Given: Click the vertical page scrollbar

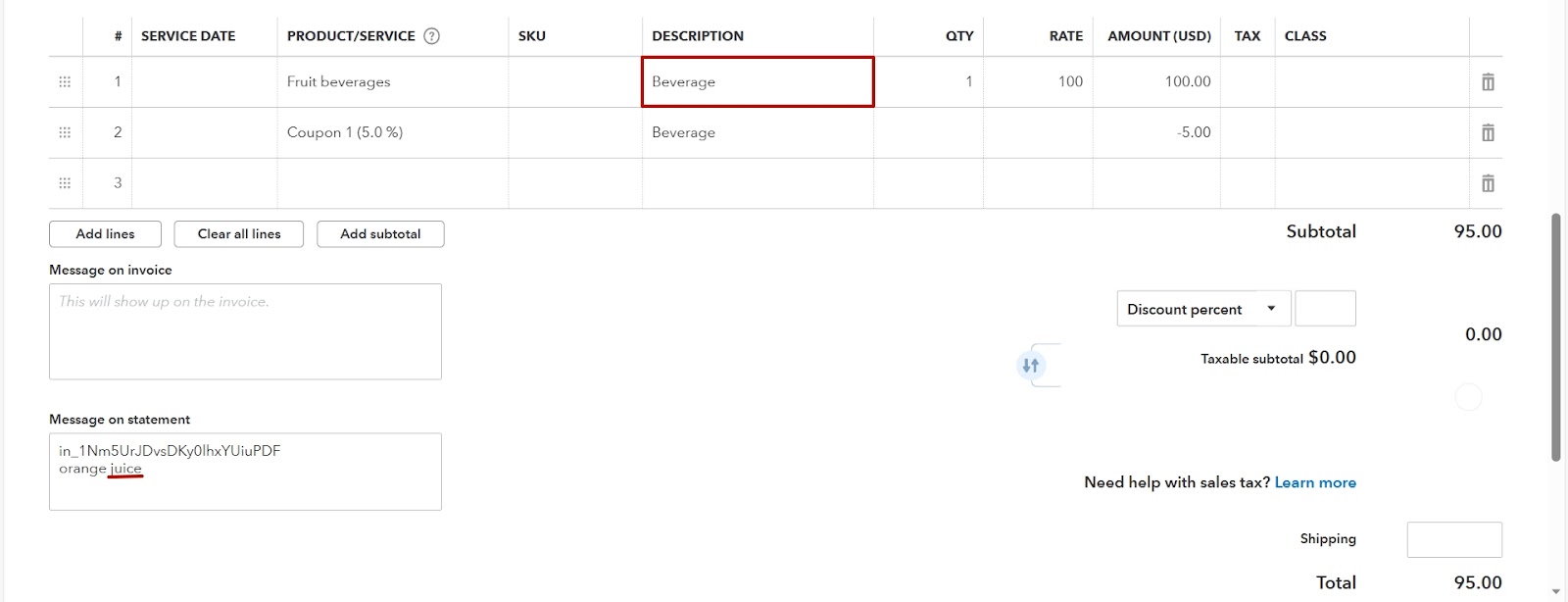Looking at the screenshot, I should pyautogui.click(x=1555, y=336).
